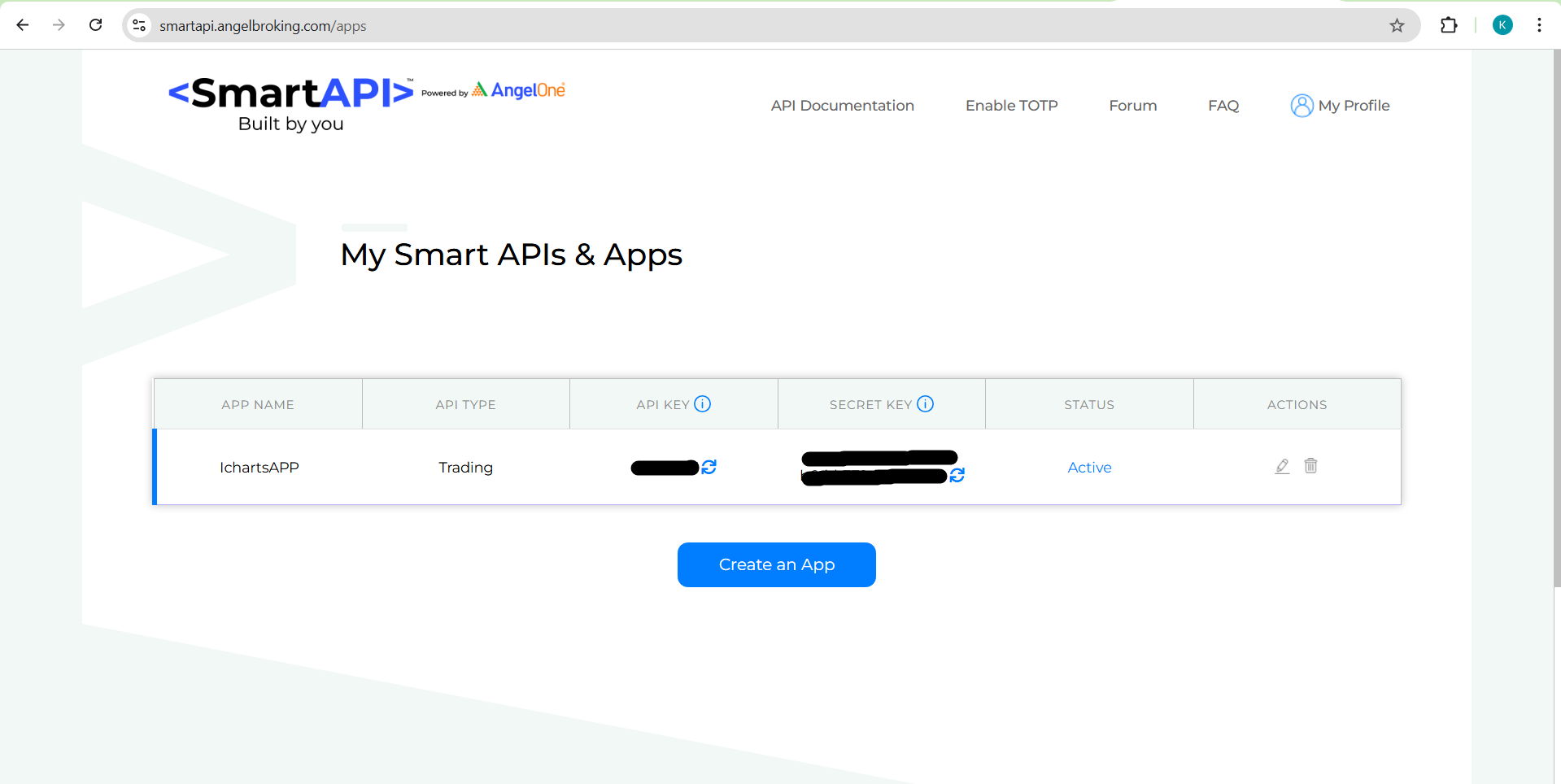This screenshot has width=1561, height=784.
Task: Regenerate the API key for IchartsAPP
Action: 708,468
